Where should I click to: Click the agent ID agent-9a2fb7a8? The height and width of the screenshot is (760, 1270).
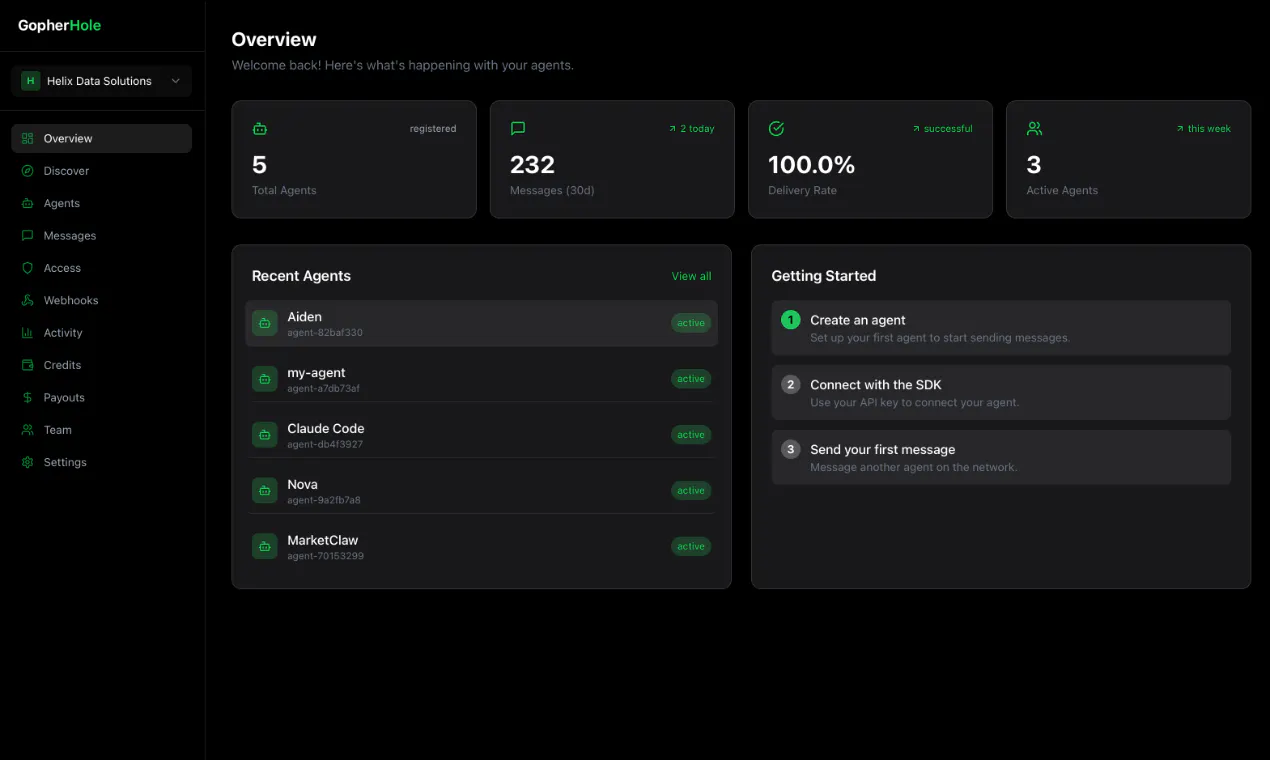tap(324, 501)
